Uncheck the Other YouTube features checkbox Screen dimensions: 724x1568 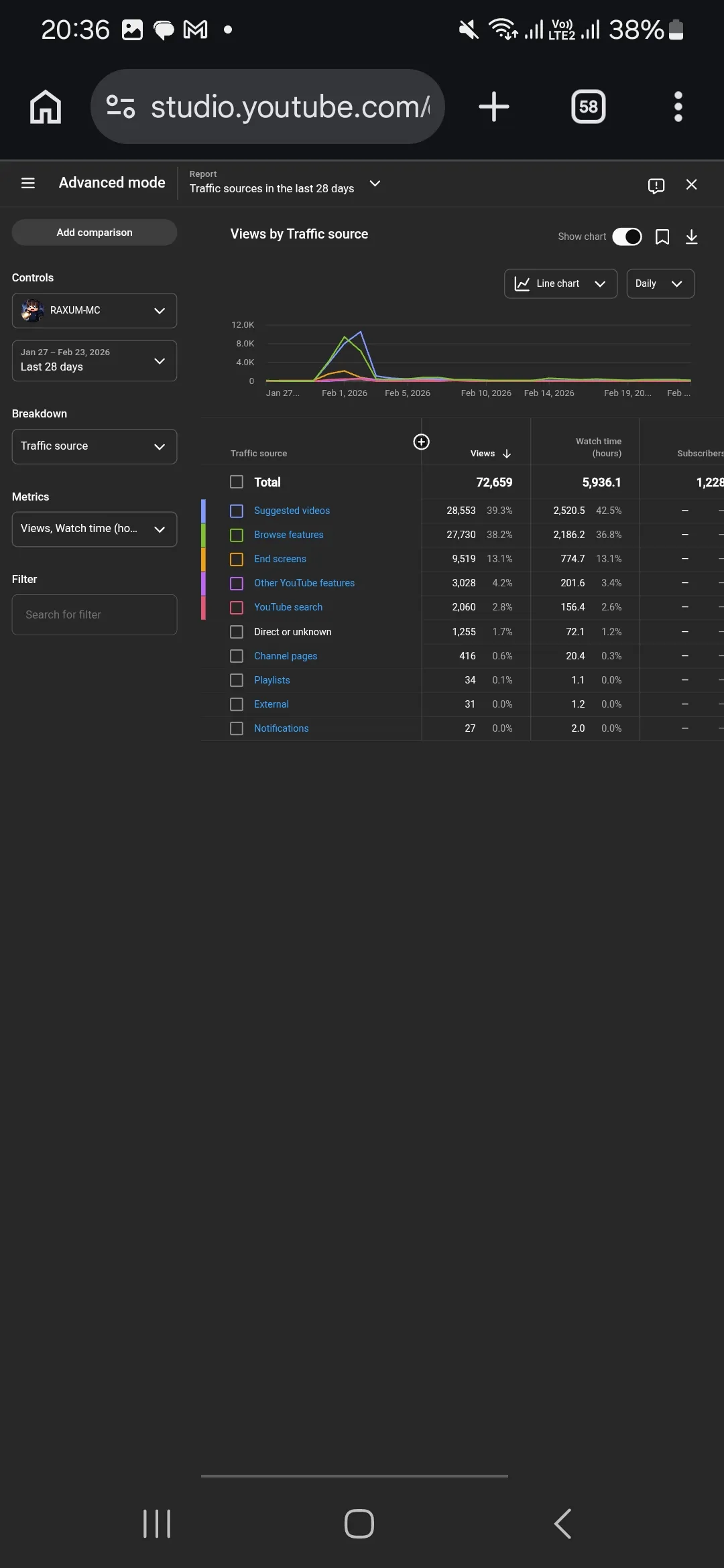(237, 583)
